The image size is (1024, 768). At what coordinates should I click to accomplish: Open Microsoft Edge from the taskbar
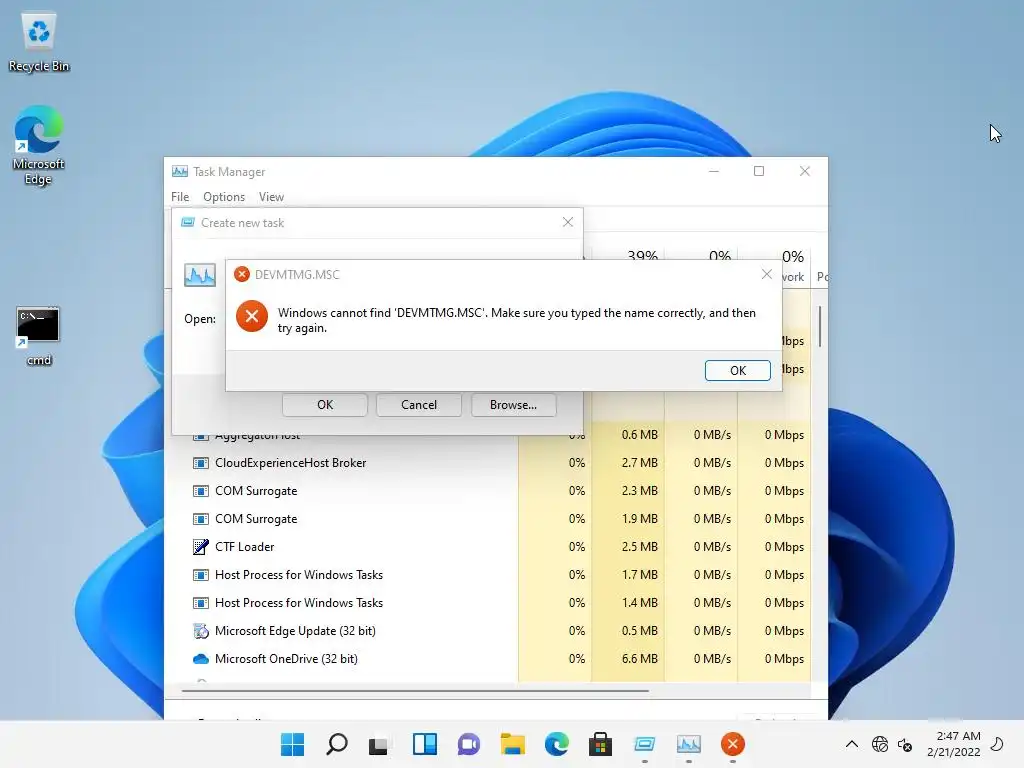point(556,744)
